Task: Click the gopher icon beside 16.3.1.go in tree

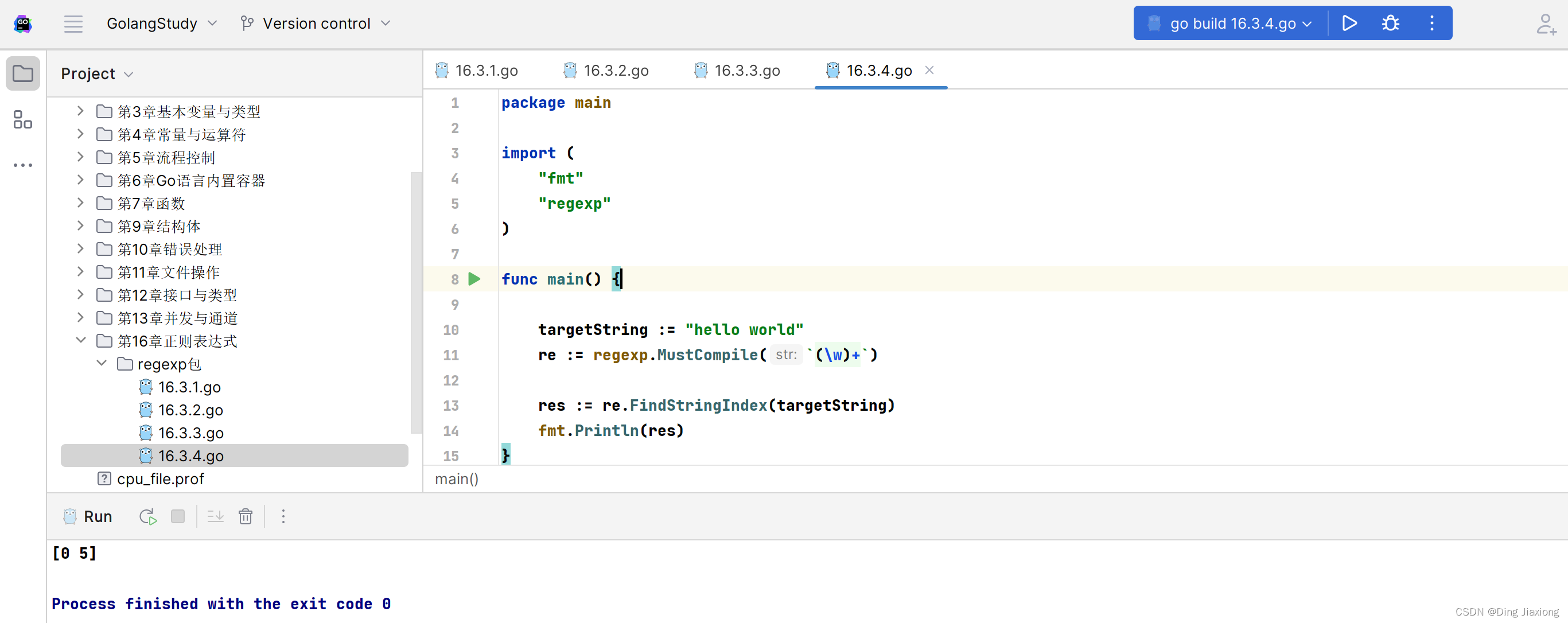Action: coord(146,387)
